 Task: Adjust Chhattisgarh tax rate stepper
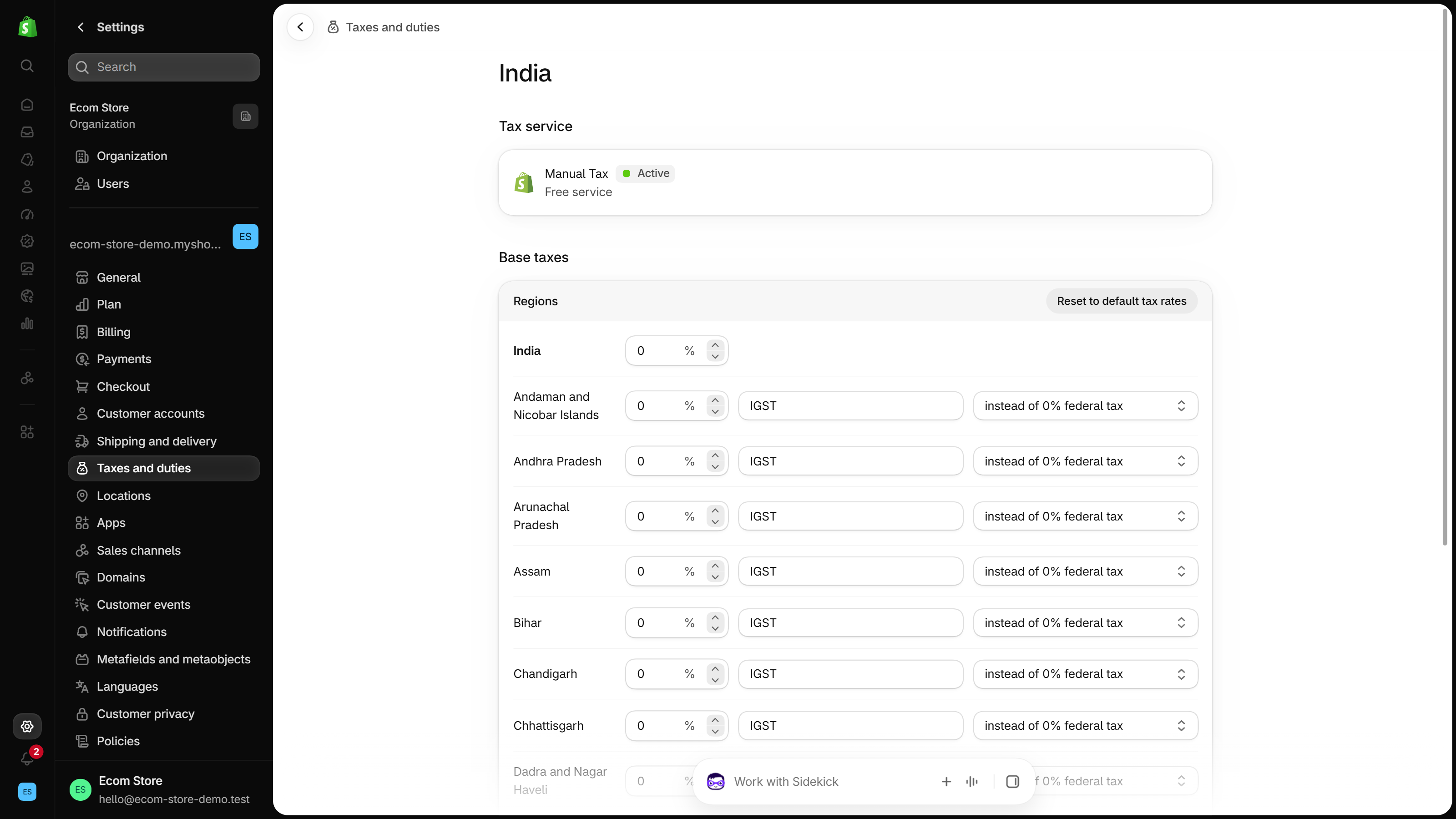(715, 726)
